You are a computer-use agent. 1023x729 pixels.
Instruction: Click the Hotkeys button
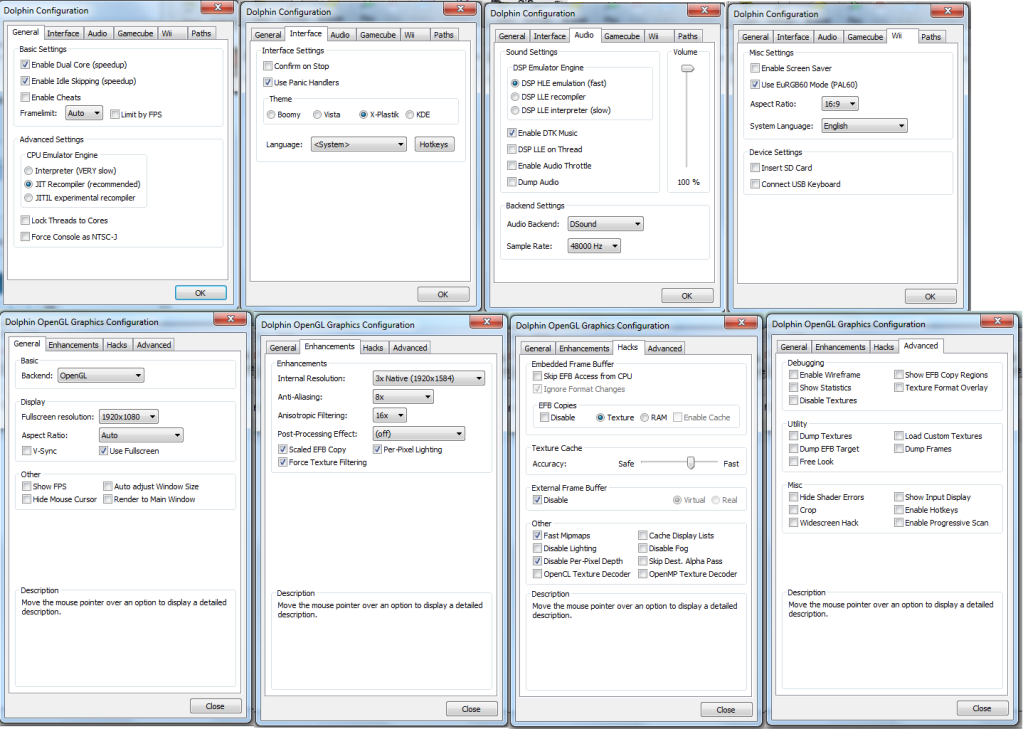(435, 144)
